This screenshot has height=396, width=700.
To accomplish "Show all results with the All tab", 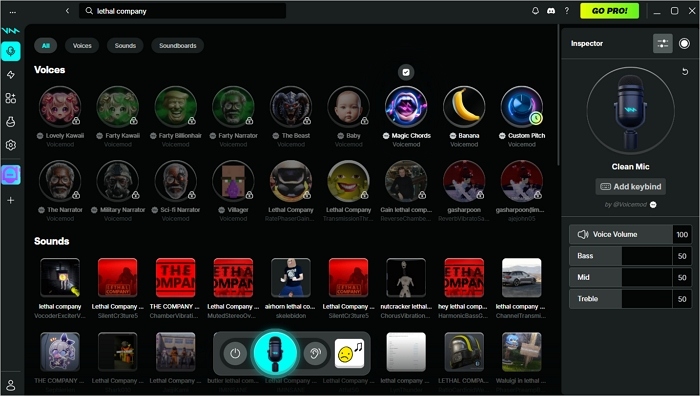I will point(46,46).
